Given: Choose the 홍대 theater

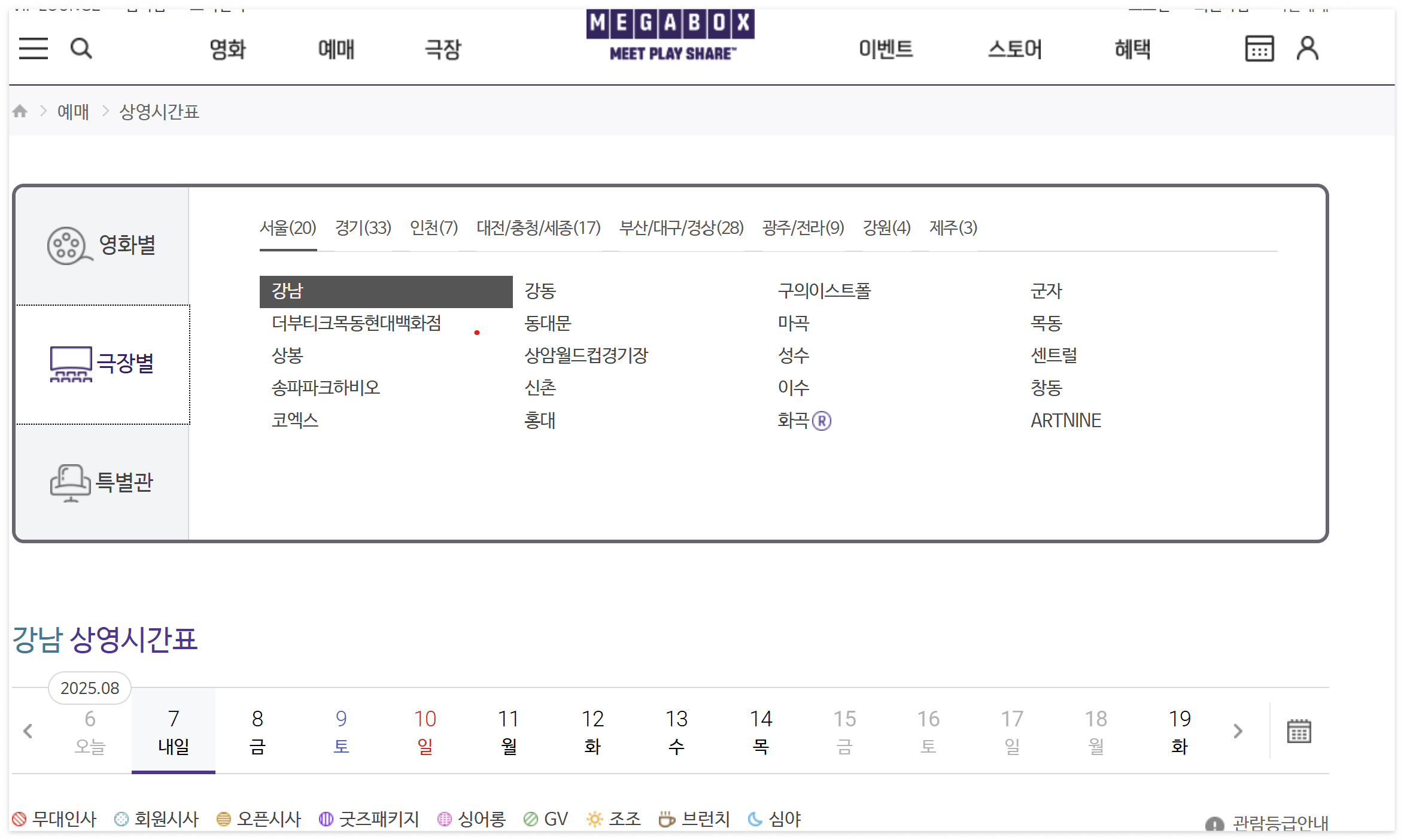Looking at the screenshot, I should click(540, 420).
